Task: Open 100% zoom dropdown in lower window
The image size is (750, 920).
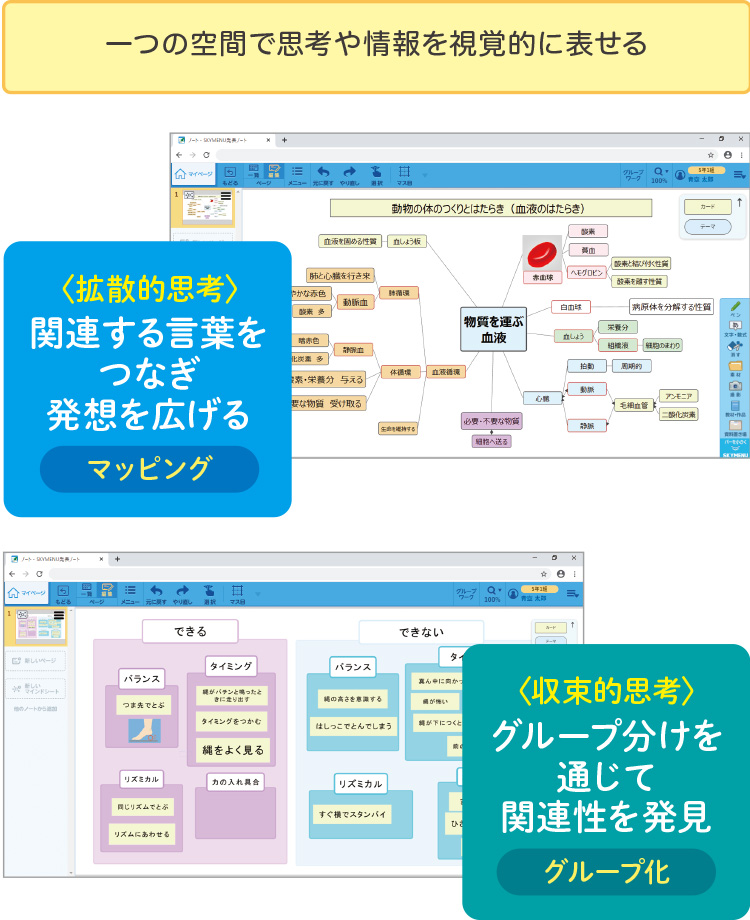Action: click(492, 594)
